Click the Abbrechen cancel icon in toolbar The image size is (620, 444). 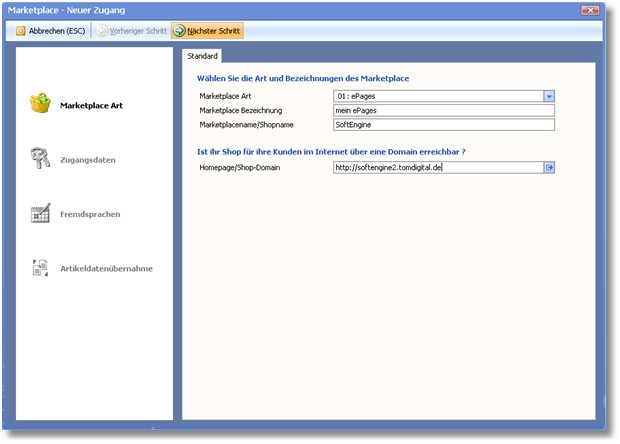click(21, 31)
